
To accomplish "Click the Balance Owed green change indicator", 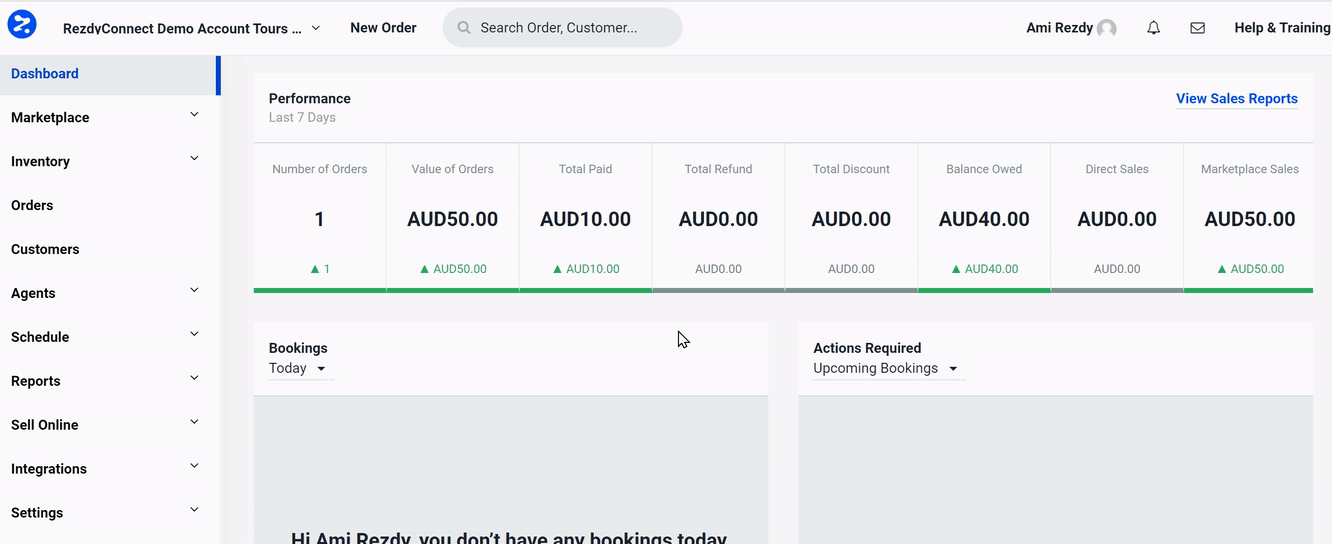I will 984,269.
